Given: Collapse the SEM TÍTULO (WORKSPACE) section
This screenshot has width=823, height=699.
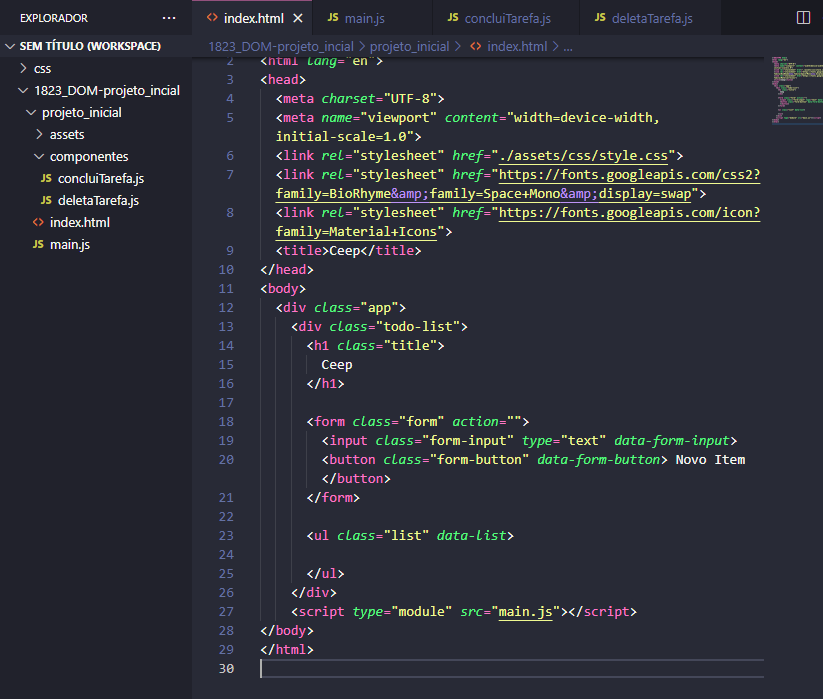Looking at the screenshot, I should (9, 46).
